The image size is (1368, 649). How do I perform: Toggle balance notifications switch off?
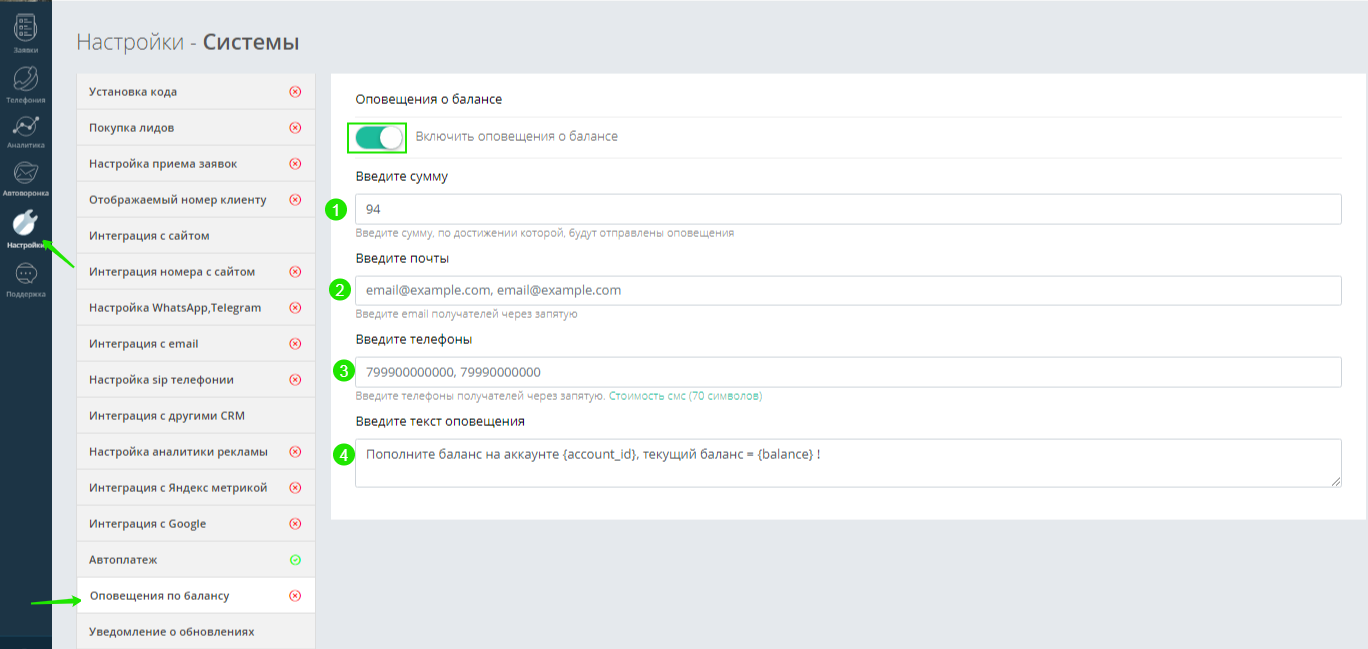coord(377,137)
